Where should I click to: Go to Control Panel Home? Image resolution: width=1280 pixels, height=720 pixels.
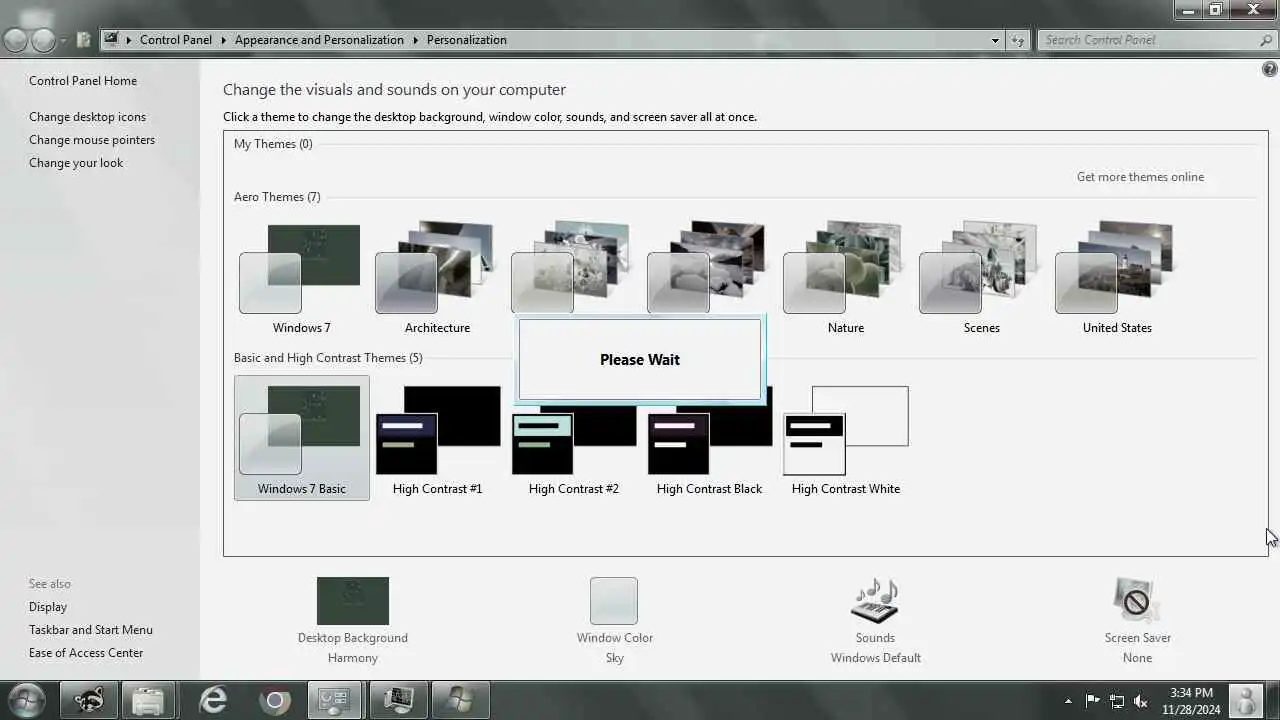click(x=83, y=81)
